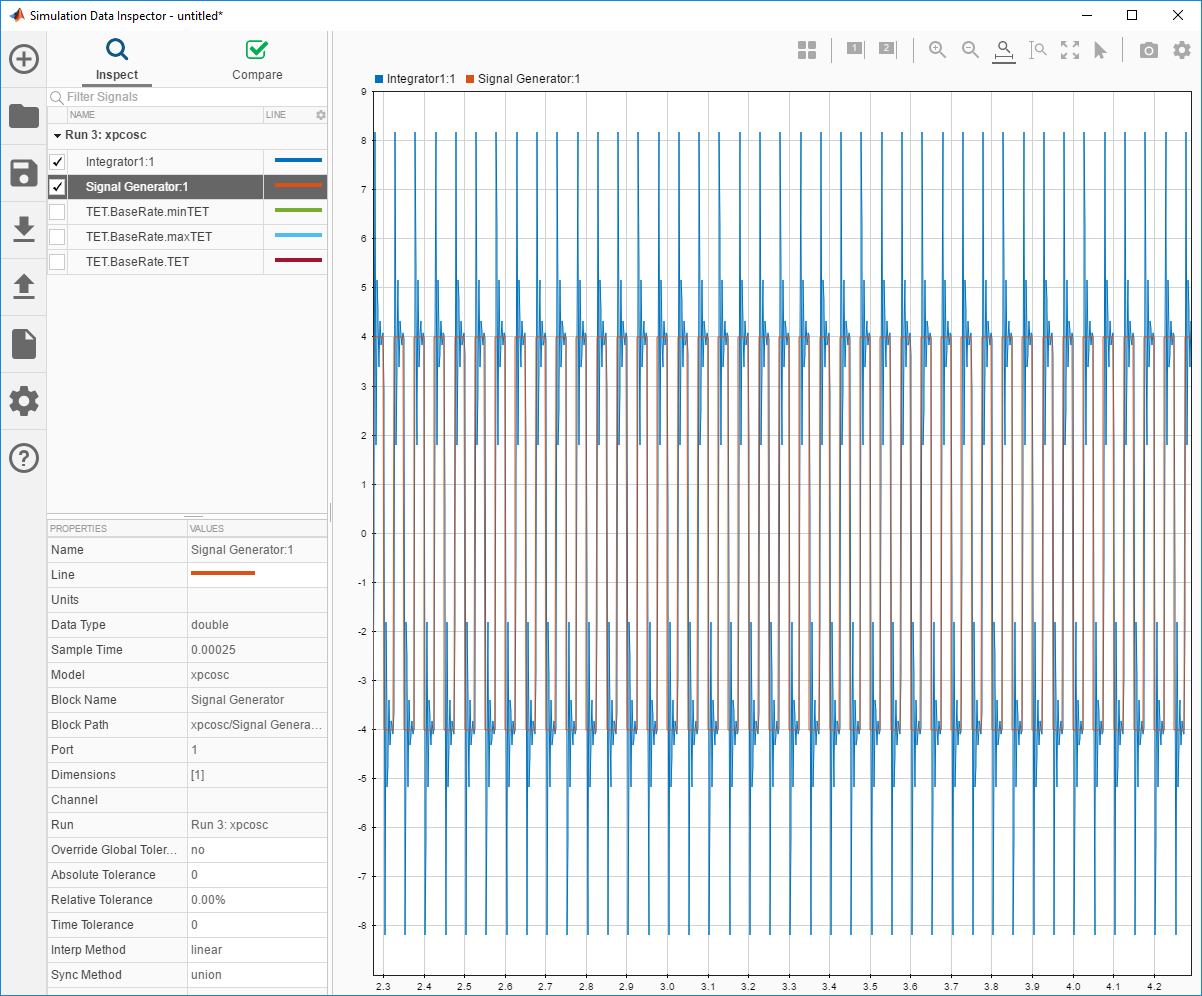
Task: Uncheck the Integrator1:1 signal checkbox
Action: tap(58, 162)
